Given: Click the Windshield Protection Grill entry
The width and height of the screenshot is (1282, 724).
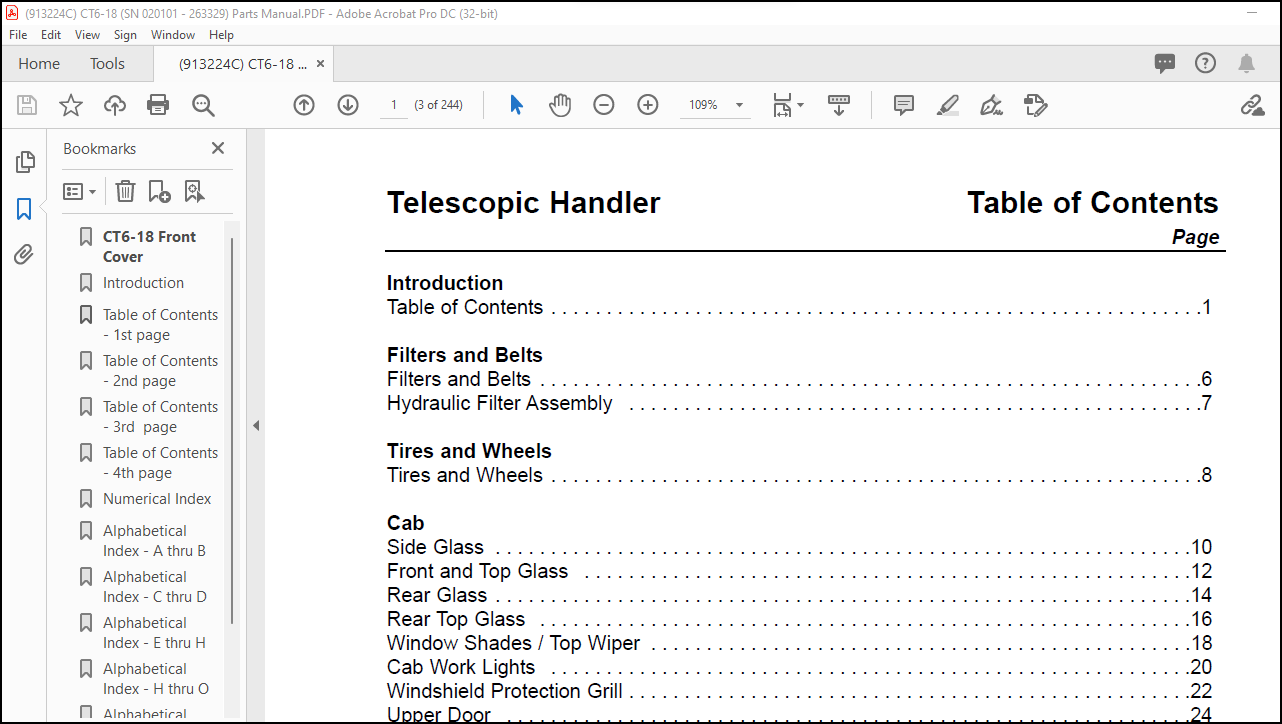Looking at the screenshot, I should (x=504, y=691).
